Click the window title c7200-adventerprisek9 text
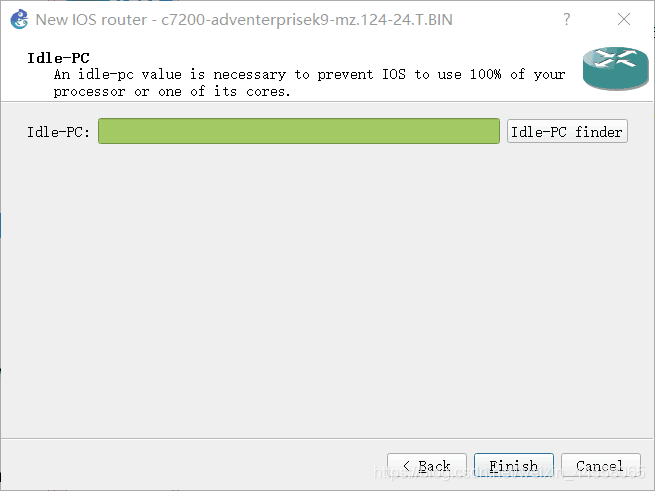Screen dimensions: 655x491 [307, 20]
